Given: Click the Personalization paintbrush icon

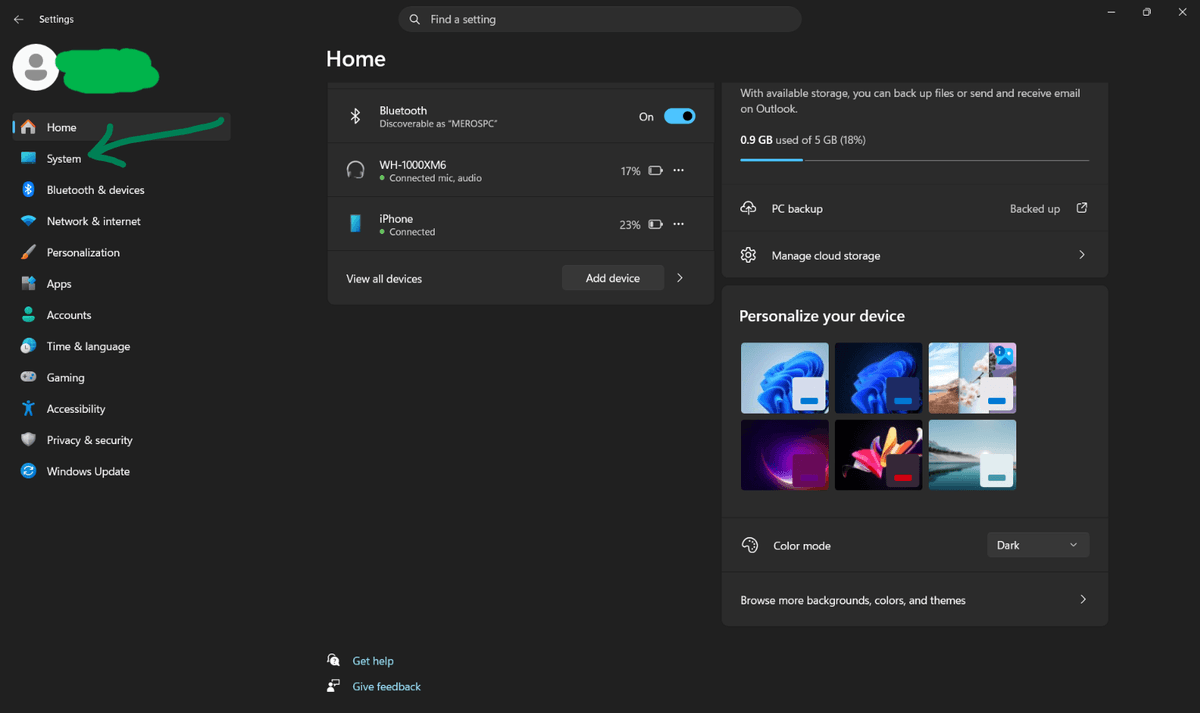Looking at the screenshot, I should pos(28,252).
